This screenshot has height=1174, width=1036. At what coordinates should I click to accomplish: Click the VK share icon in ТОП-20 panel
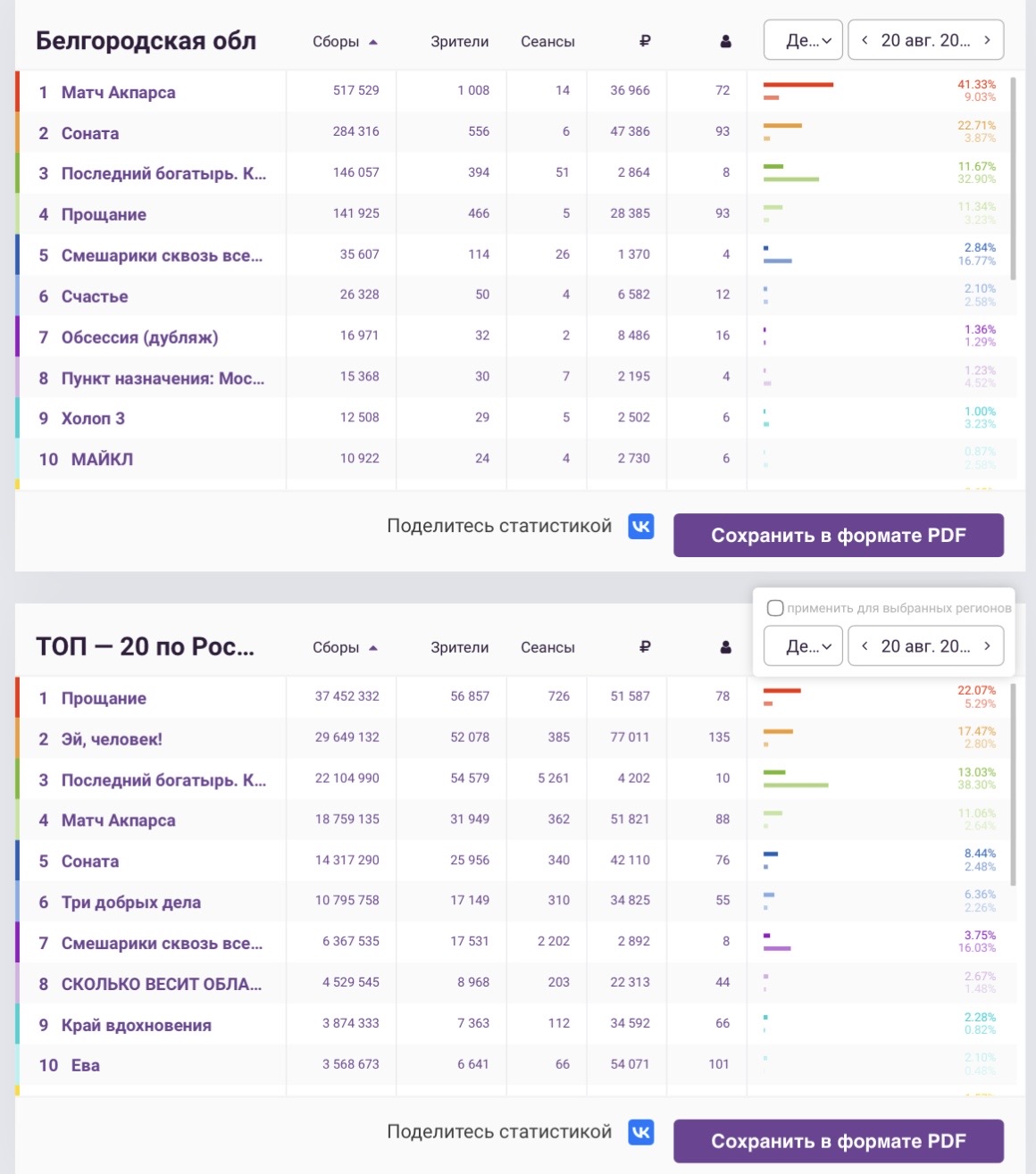(x=640, y=1133)
